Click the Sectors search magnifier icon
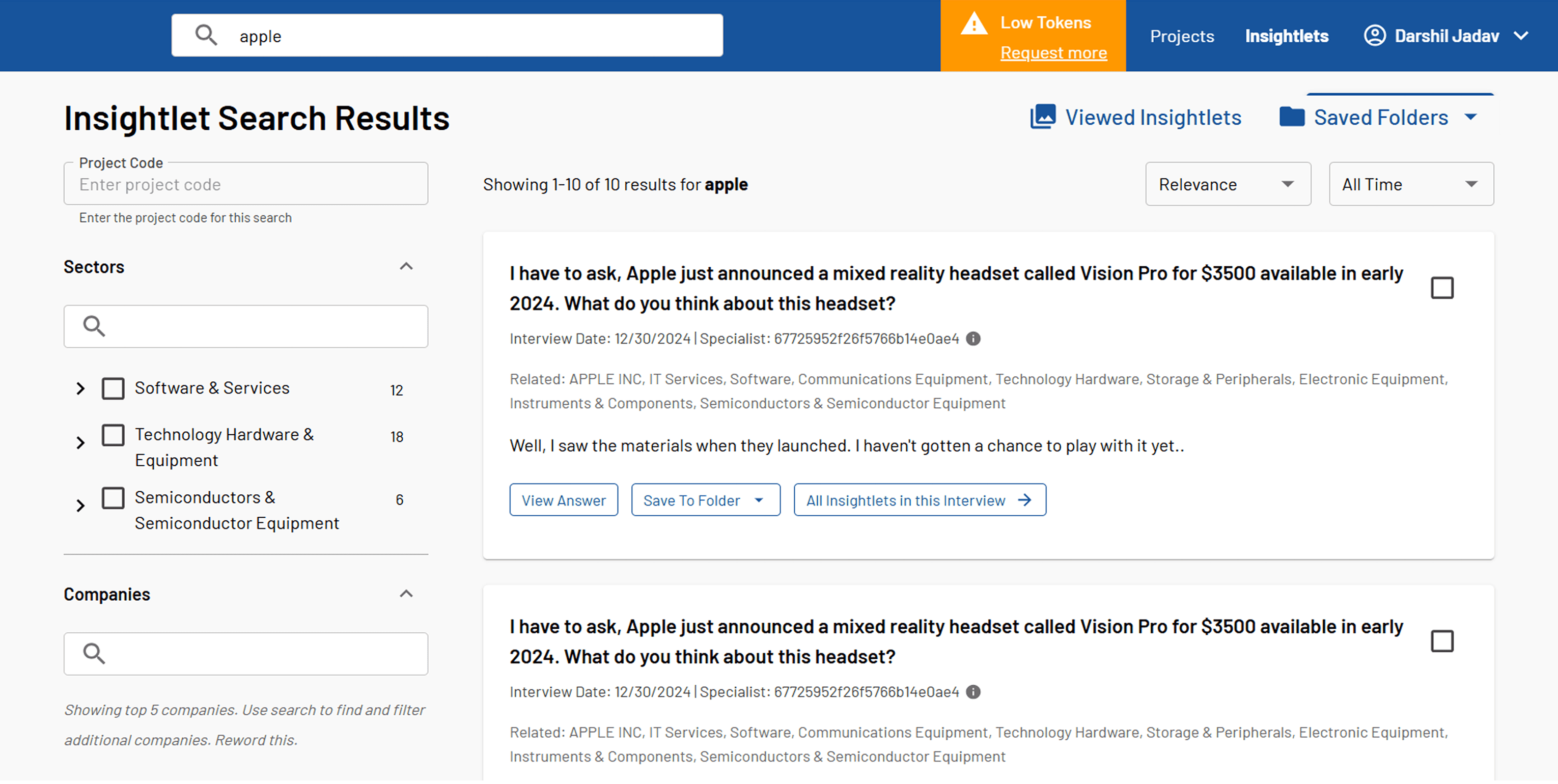1558x784 pixels. [x=94, y=327]
